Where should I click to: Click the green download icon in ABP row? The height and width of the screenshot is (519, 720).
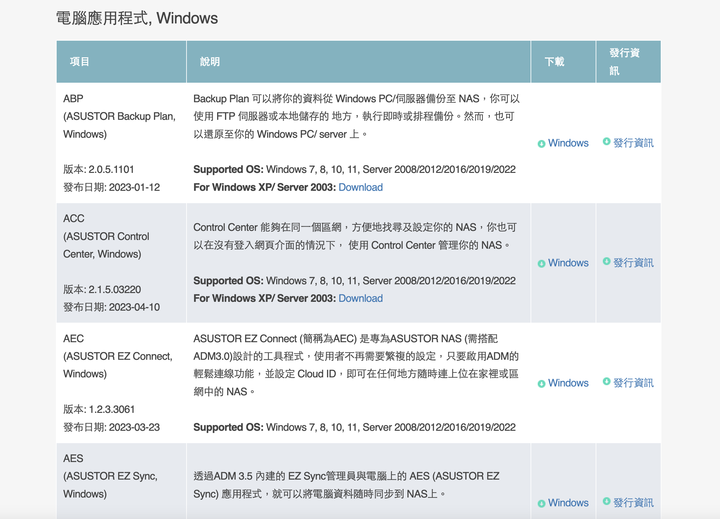[x=541, y=144]
